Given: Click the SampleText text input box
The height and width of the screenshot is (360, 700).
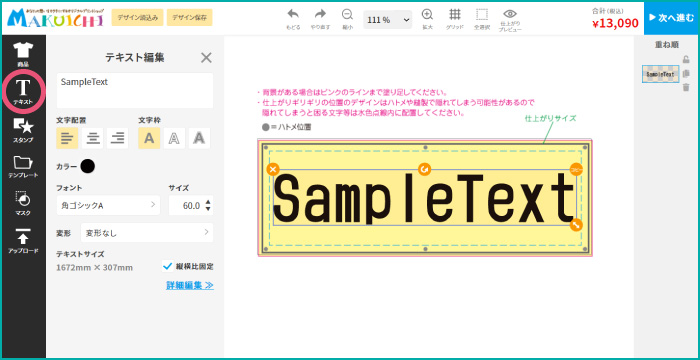Looking at the screenshot, I should point(134,90).
